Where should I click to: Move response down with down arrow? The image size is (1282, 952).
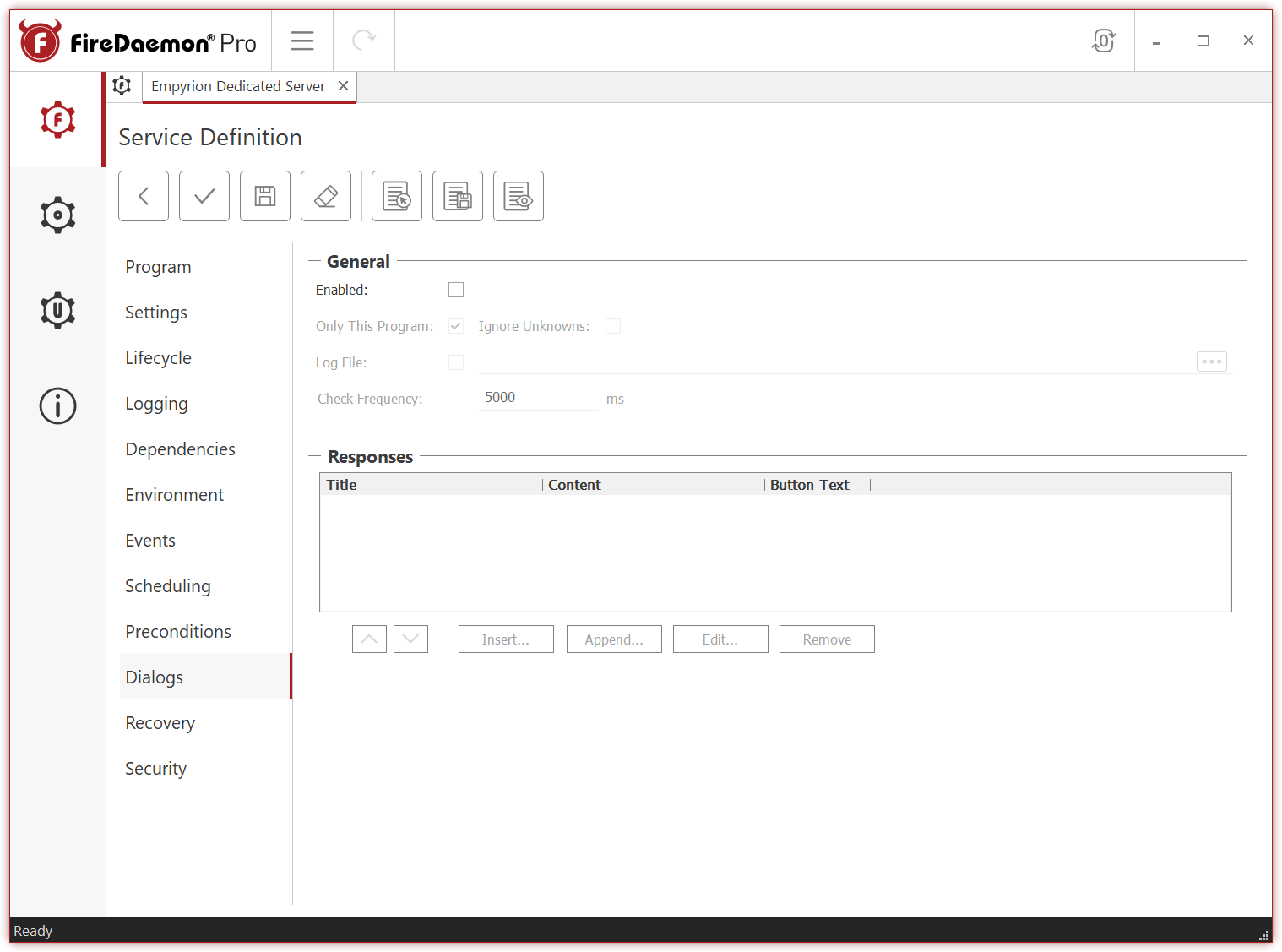pyautogui.click(x=410, y=639)
